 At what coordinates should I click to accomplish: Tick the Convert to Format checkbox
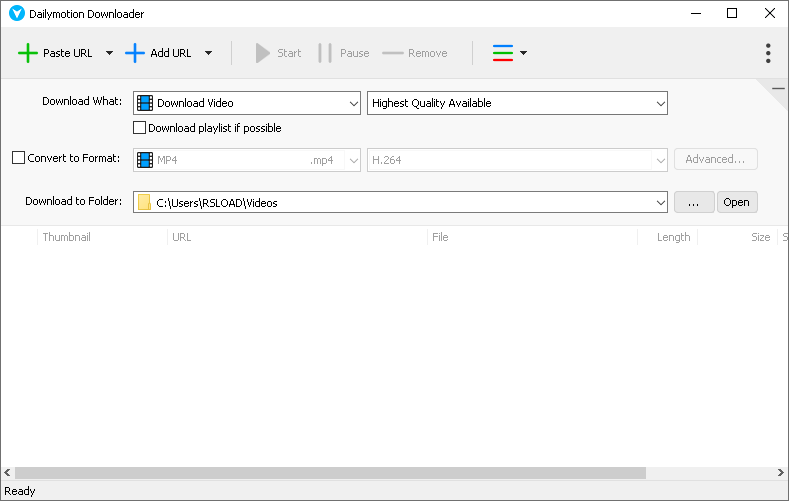[x=18, y=158]
